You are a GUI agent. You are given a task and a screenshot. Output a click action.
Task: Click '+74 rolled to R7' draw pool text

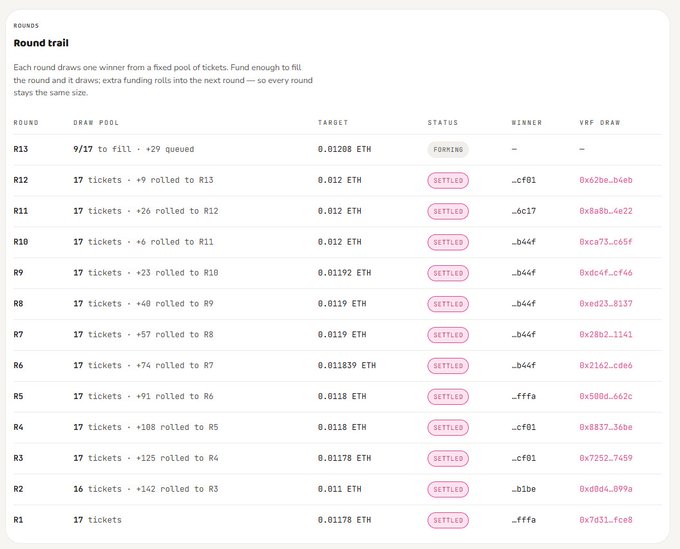[175, 365]
